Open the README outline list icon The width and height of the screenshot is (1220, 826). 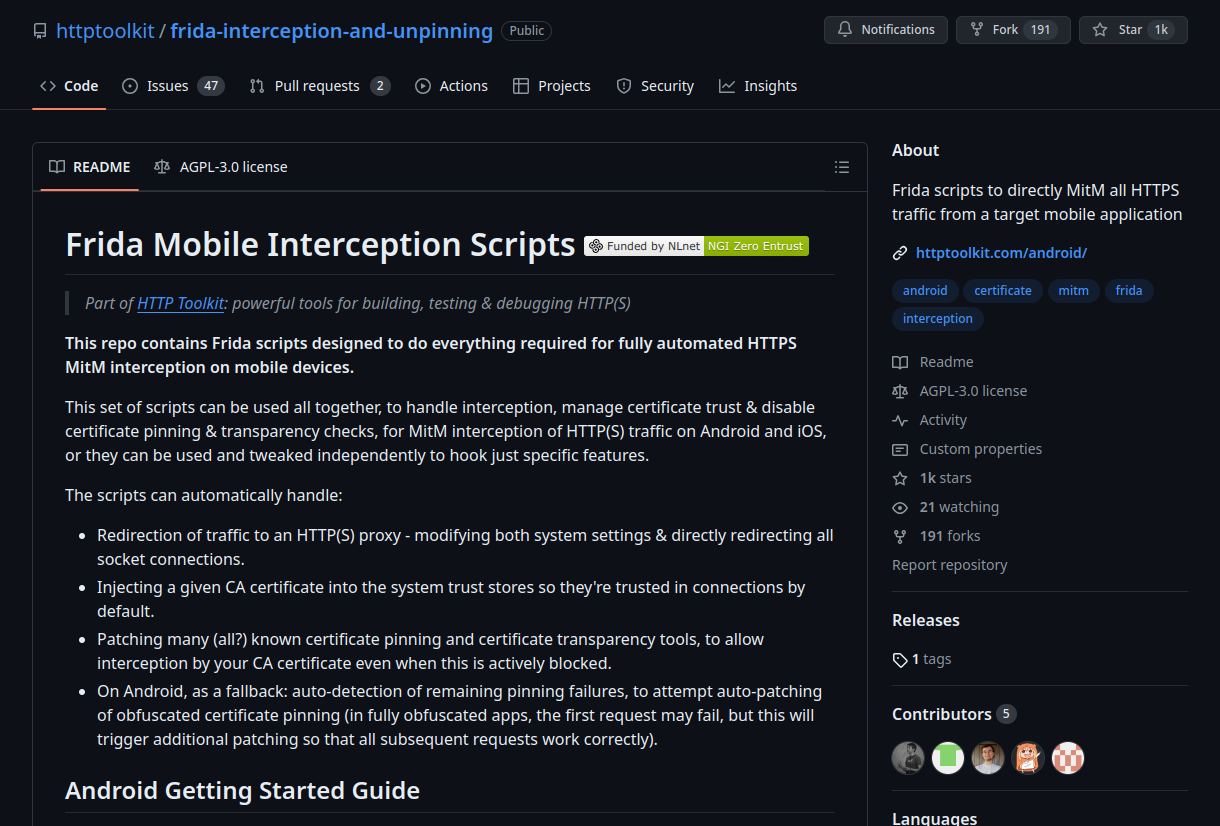point(842,167)
